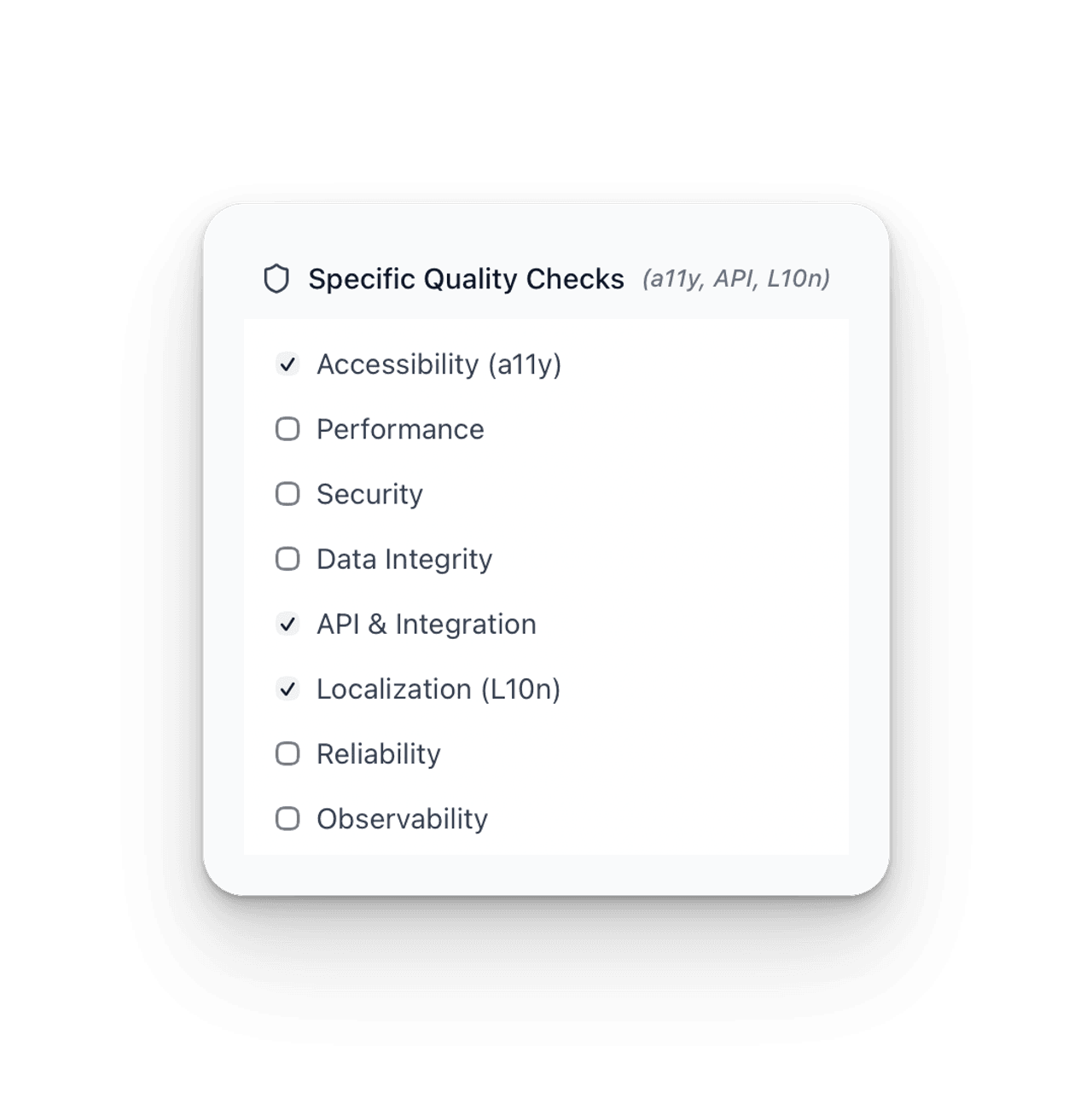Click the Localization (L10n) label
1092x1098 pixels.
pos(439,688)
